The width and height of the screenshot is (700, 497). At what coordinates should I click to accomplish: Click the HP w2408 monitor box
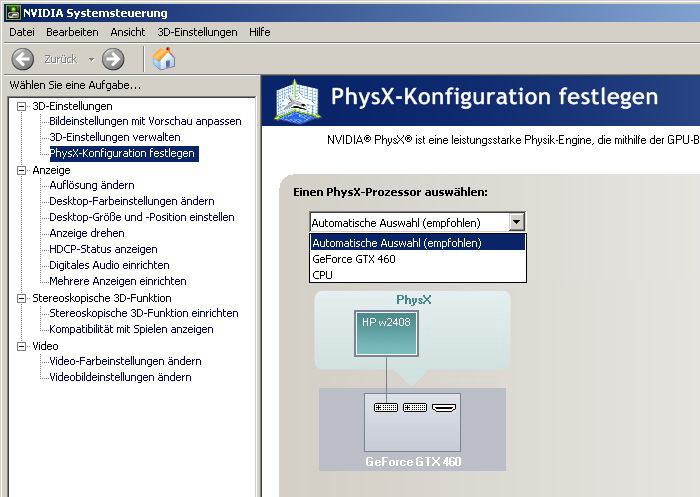[x=386, y=334]
